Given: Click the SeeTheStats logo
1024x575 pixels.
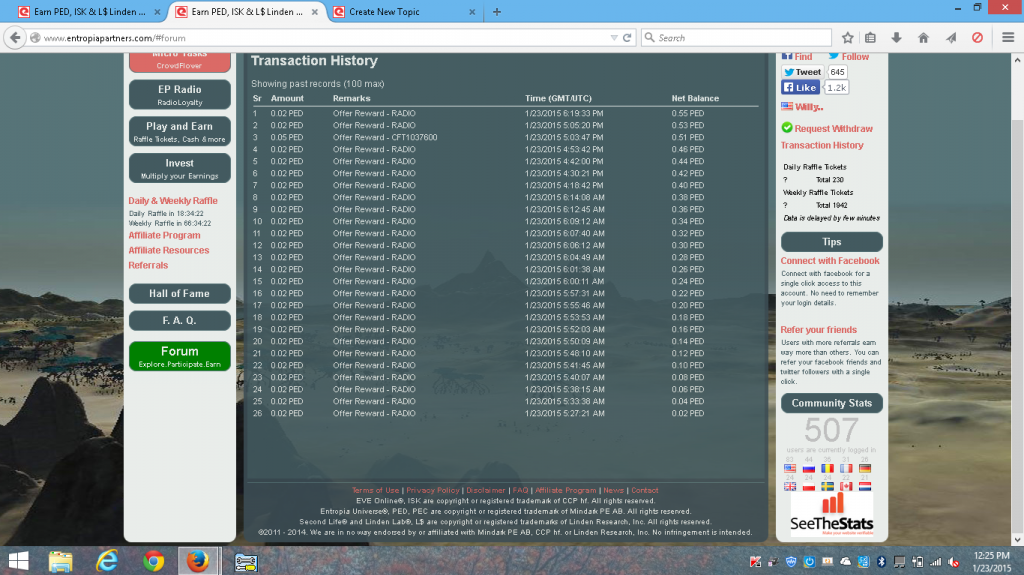Looking at the screenshot, I should click(x=831, y=515).
